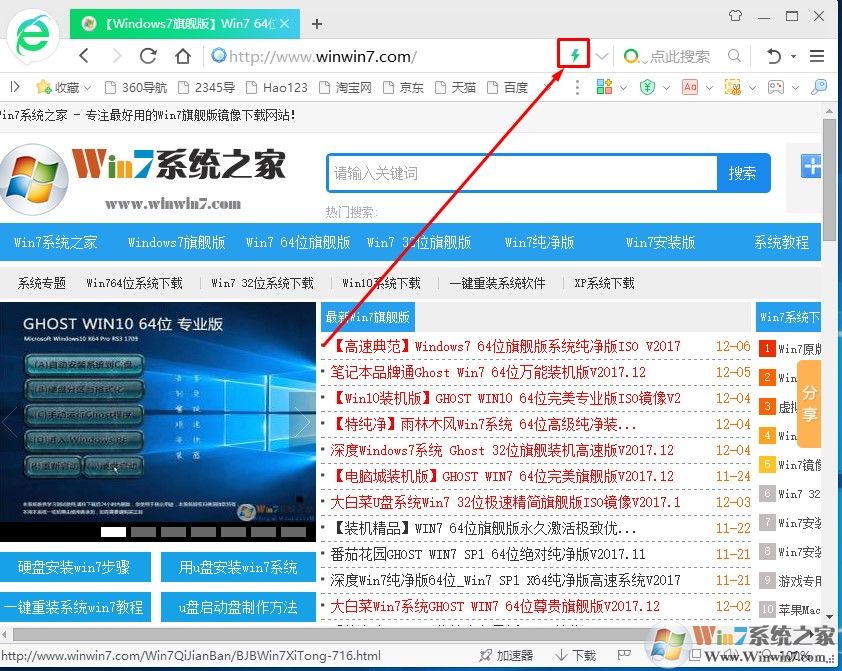Viewport: 842px width, 671px height.
Task: Click the blue plus icon at right
Action: tap(811, 166)
